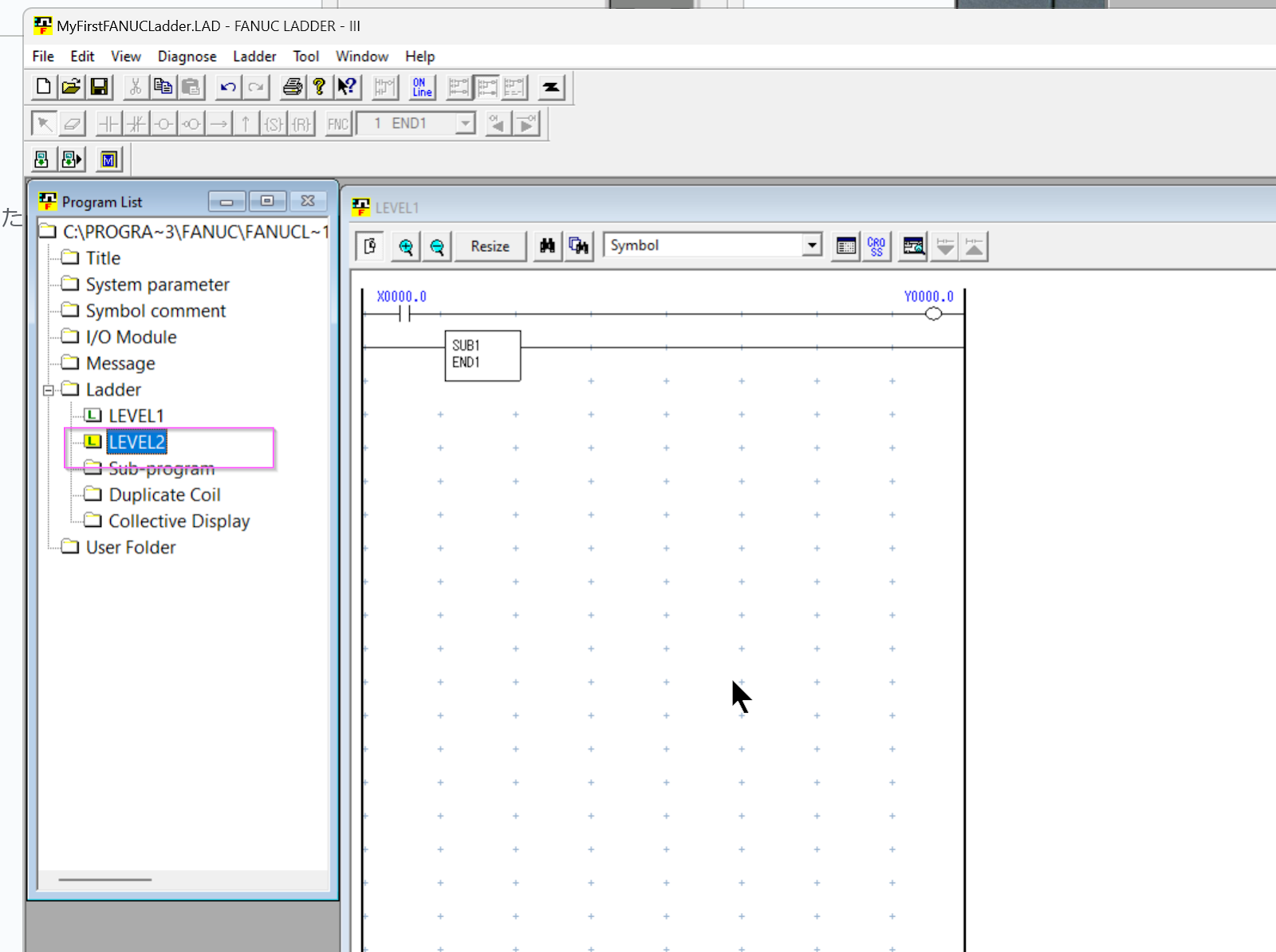Screen dimensions: 1276x952
Task: Save the ladder program
Action: tap(99, 87)
